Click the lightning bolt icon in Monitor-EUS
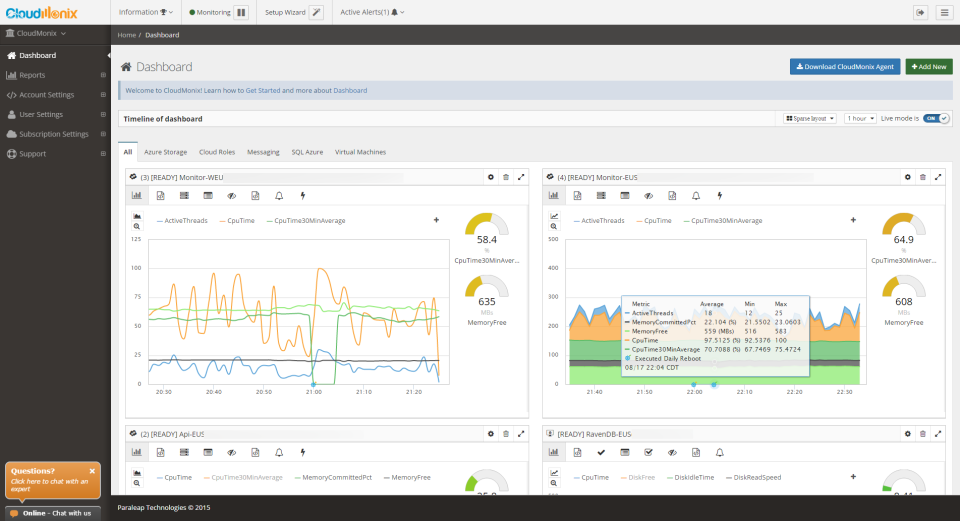Viewport: 960px width, 521px height. (x=719, y=195)
